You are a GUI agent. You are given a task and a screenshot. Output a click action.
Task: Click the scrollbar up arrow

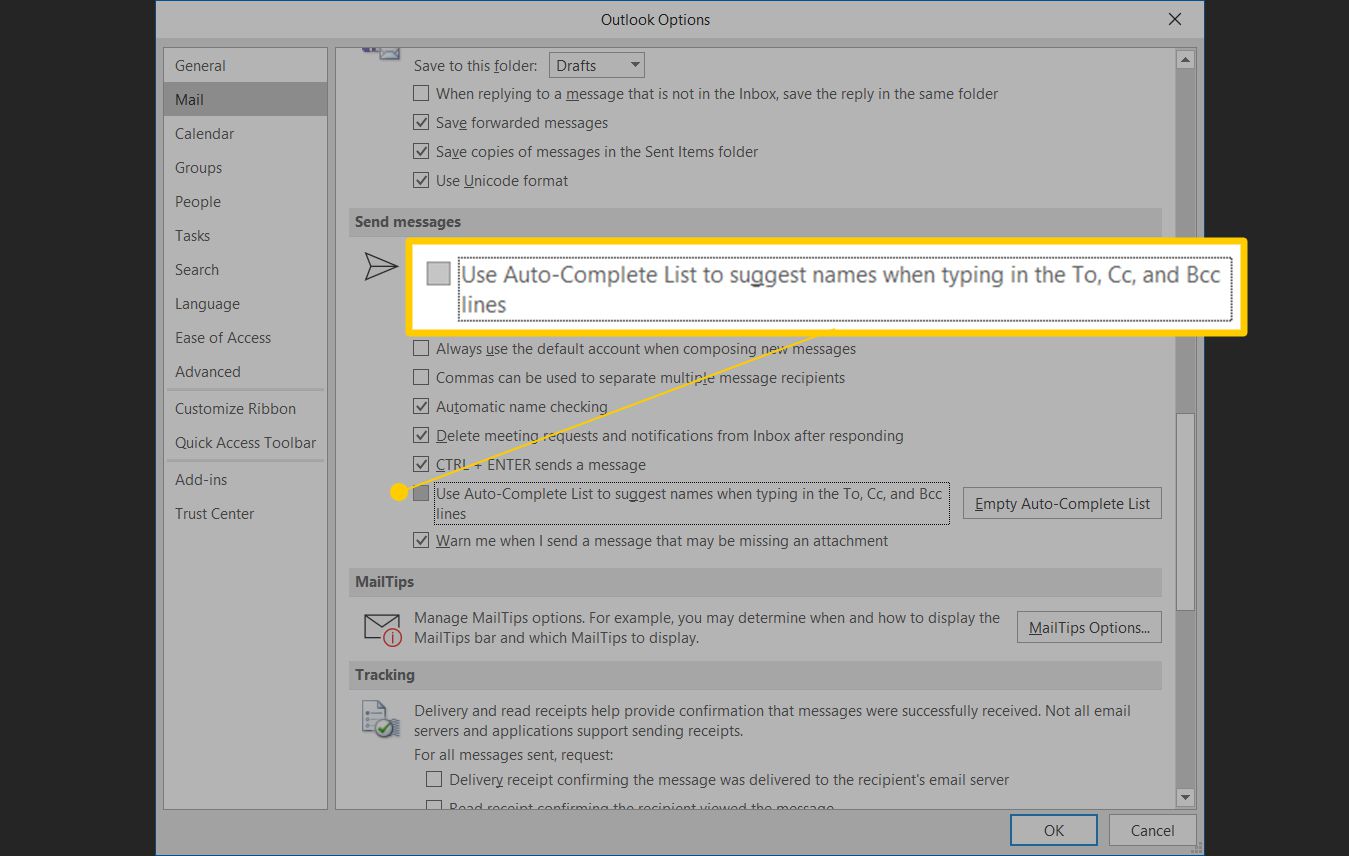(x=1185, y=60)
